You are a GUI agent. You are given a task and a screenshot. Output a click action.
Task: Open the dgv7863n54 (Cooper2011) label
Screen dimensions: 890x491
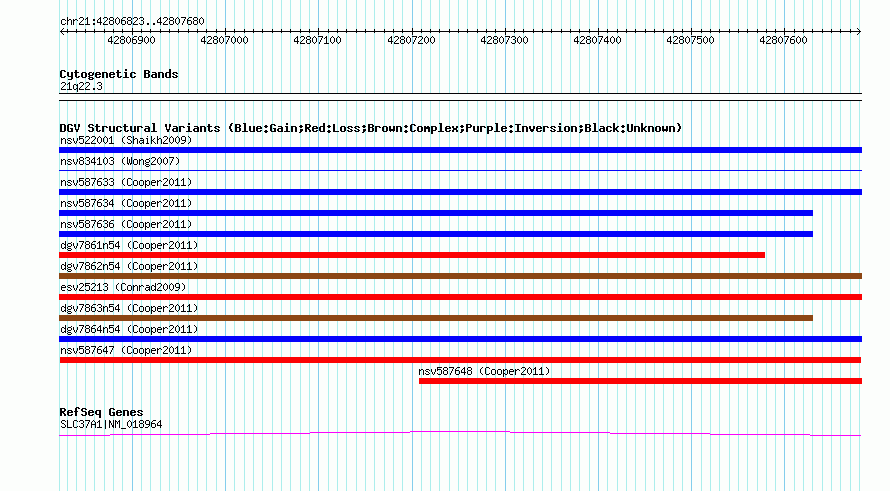pyautogui.click(x=129, y=308)
